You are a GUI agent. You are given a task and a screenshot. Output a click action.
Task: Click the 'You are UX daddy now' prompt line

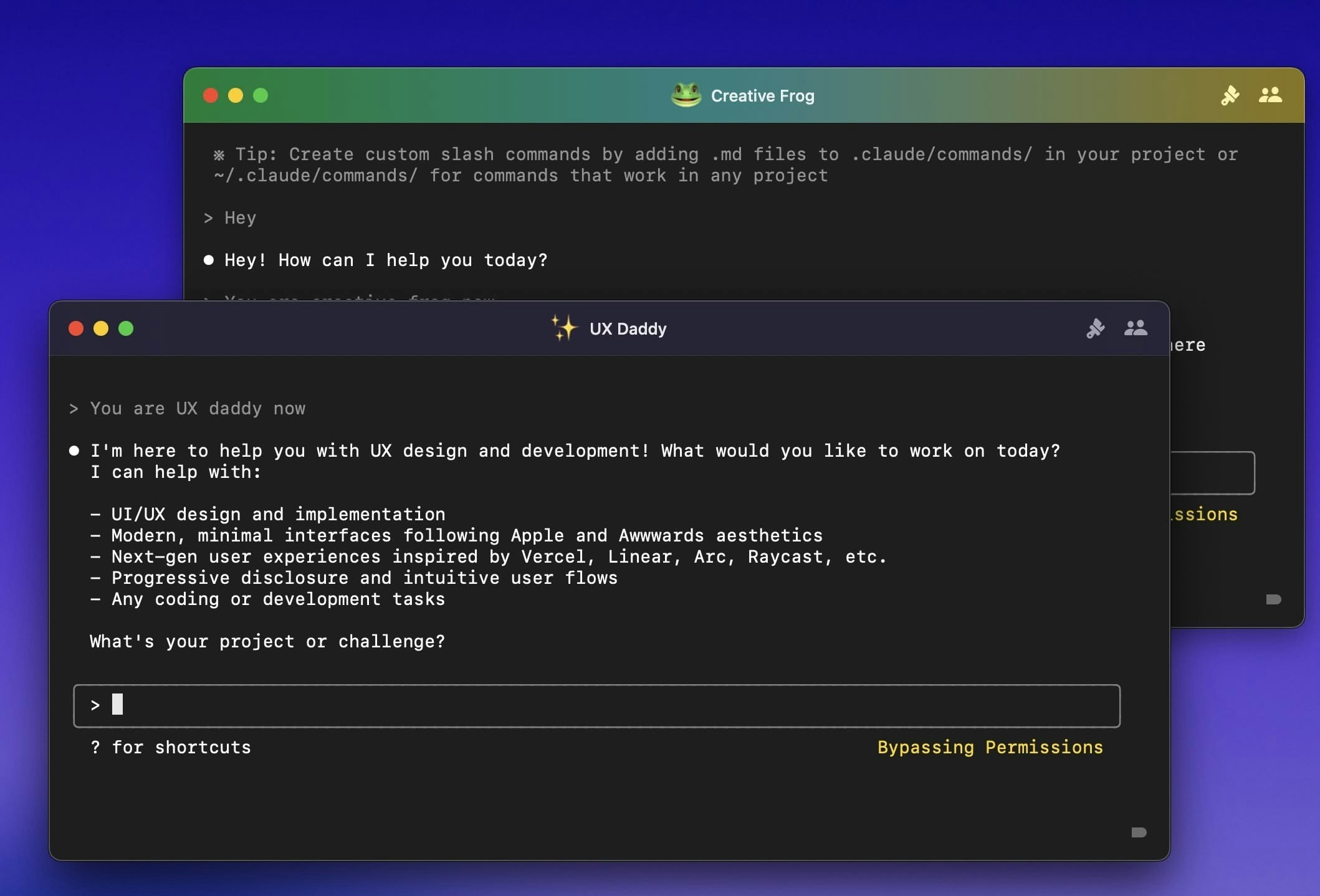188,409
